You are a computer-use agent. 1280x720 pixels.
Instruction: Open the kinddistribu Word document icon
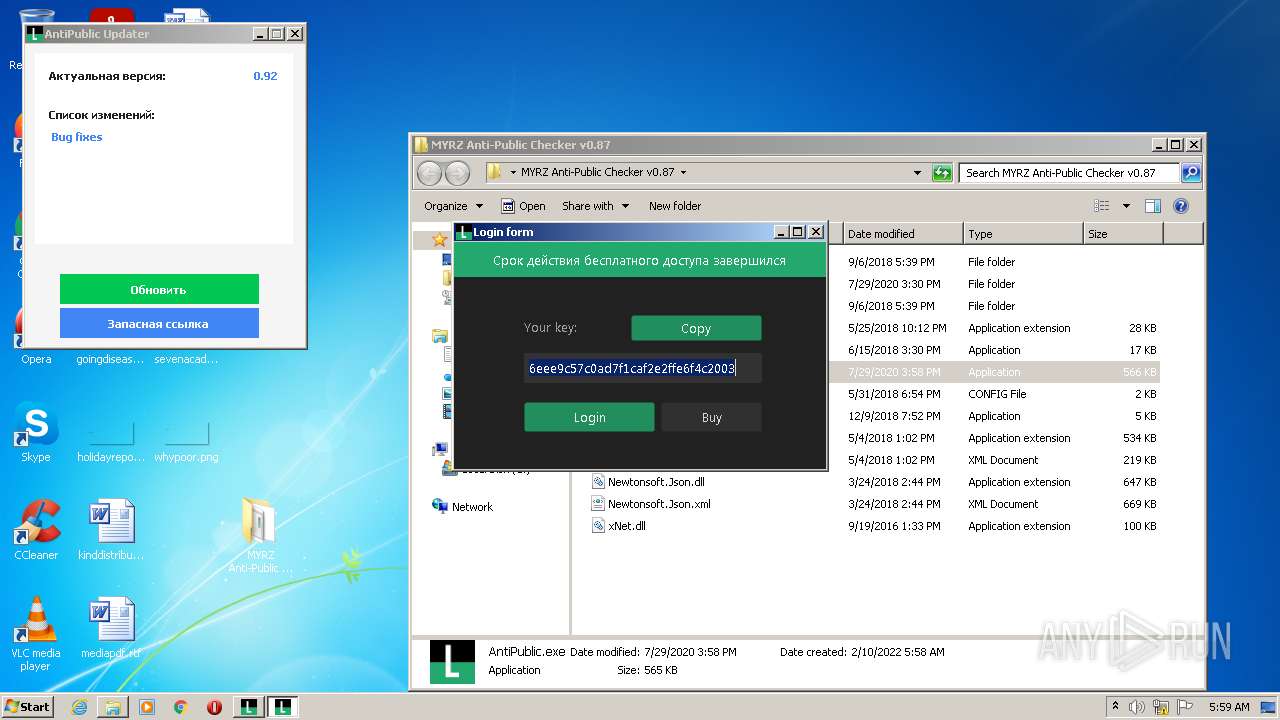coord(111,530)
